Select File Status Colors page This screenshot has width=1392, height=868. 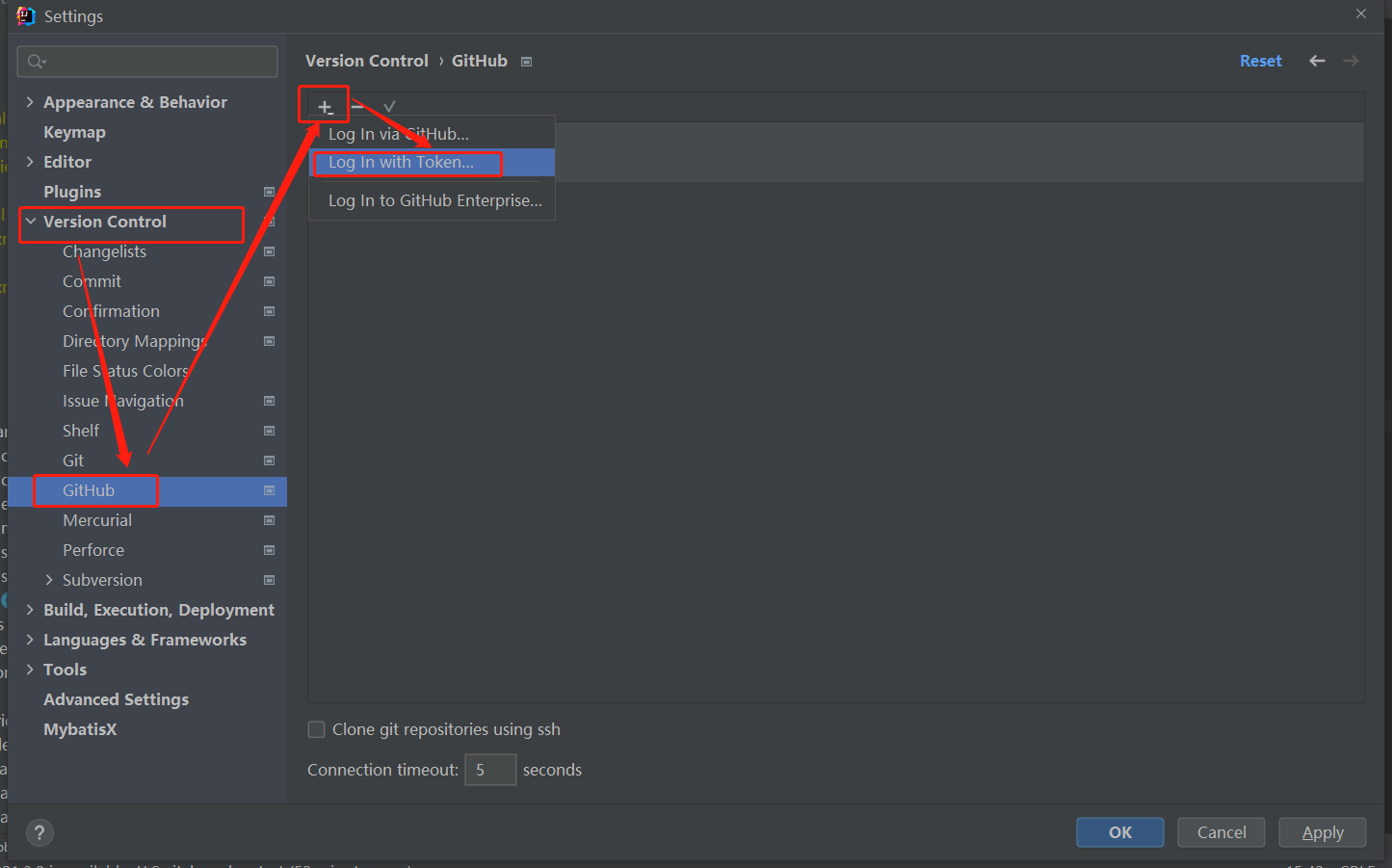(125, 371)
